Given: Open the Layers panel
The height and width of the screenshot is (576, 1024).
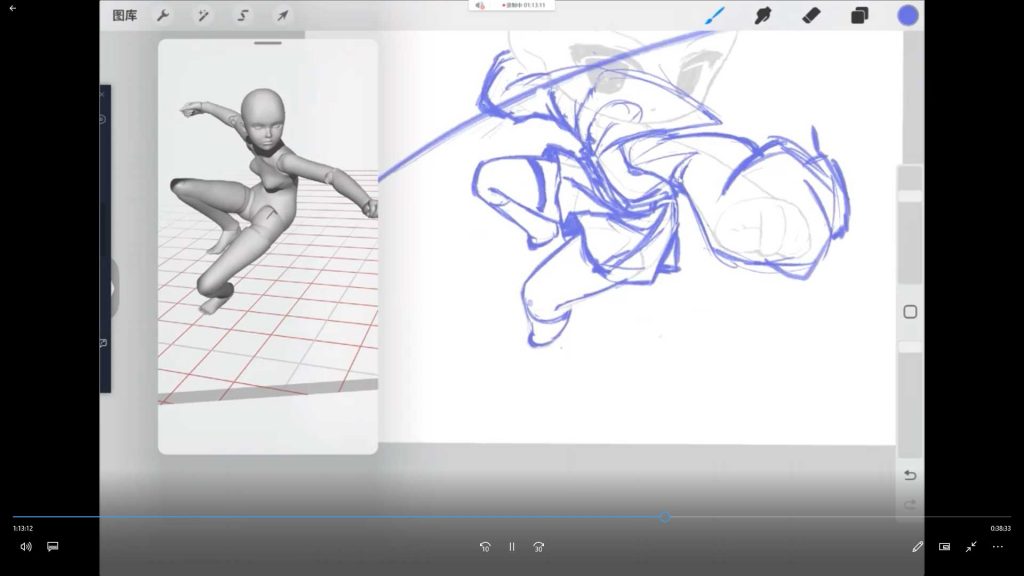Looking at the screenshot, I should click(859, 15).
